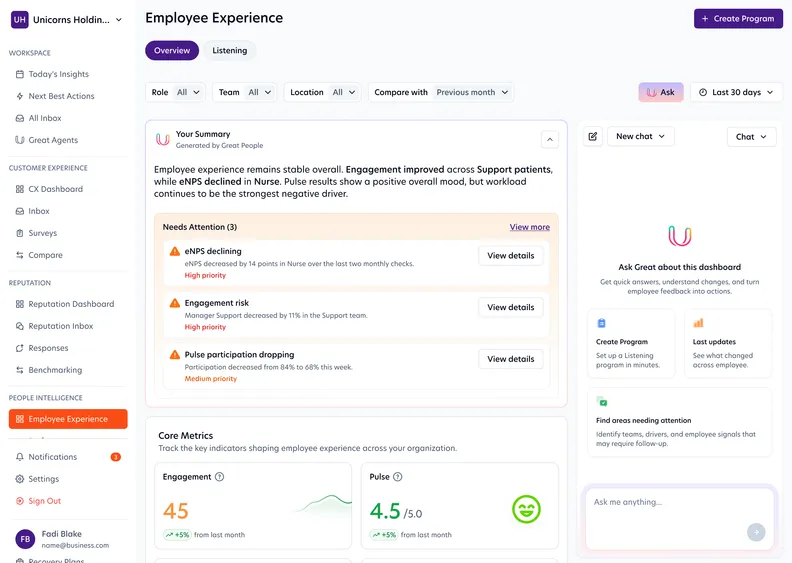Viewport: 792px width, 563px height.
Task: Open Benchmarking in sidebar
Action: (55, 370)
